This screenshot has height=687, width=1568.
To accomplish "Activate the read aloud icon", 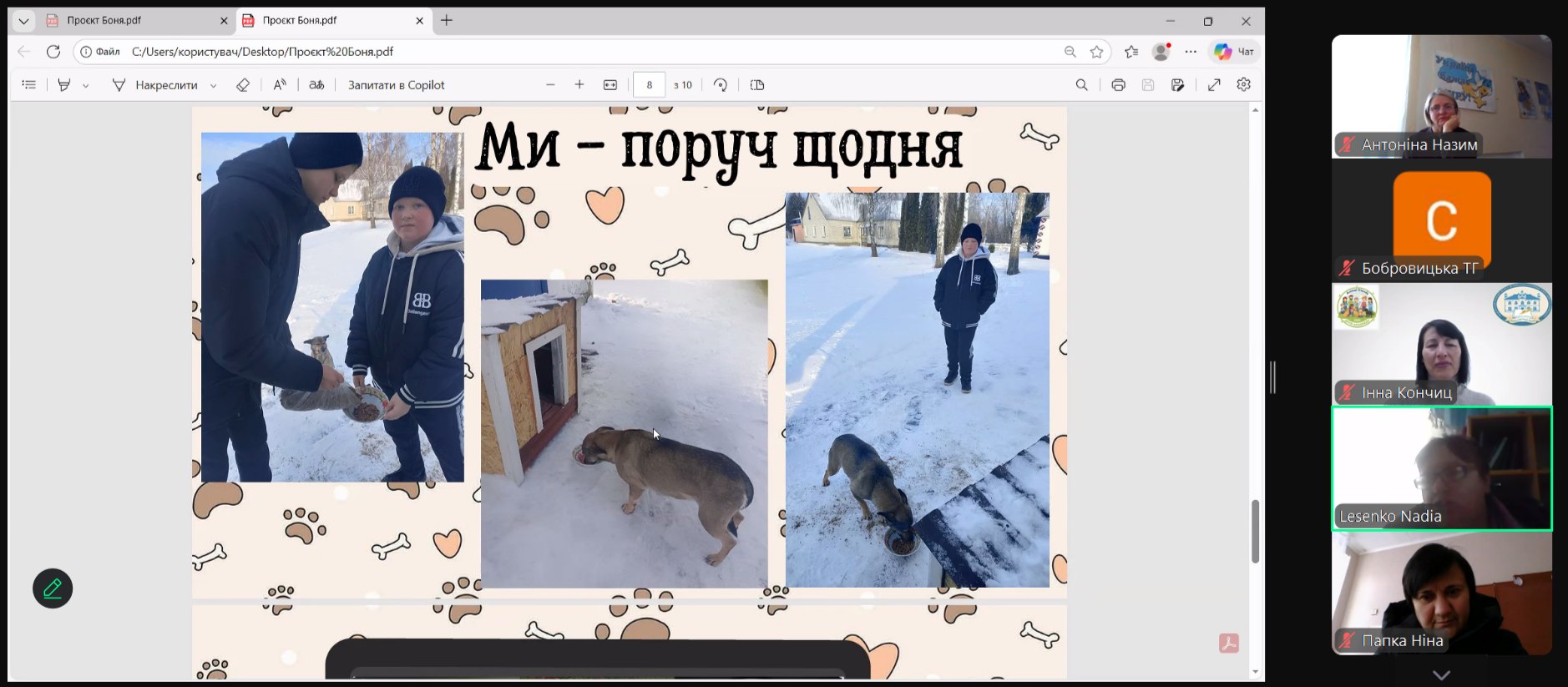I will (280, 85).
